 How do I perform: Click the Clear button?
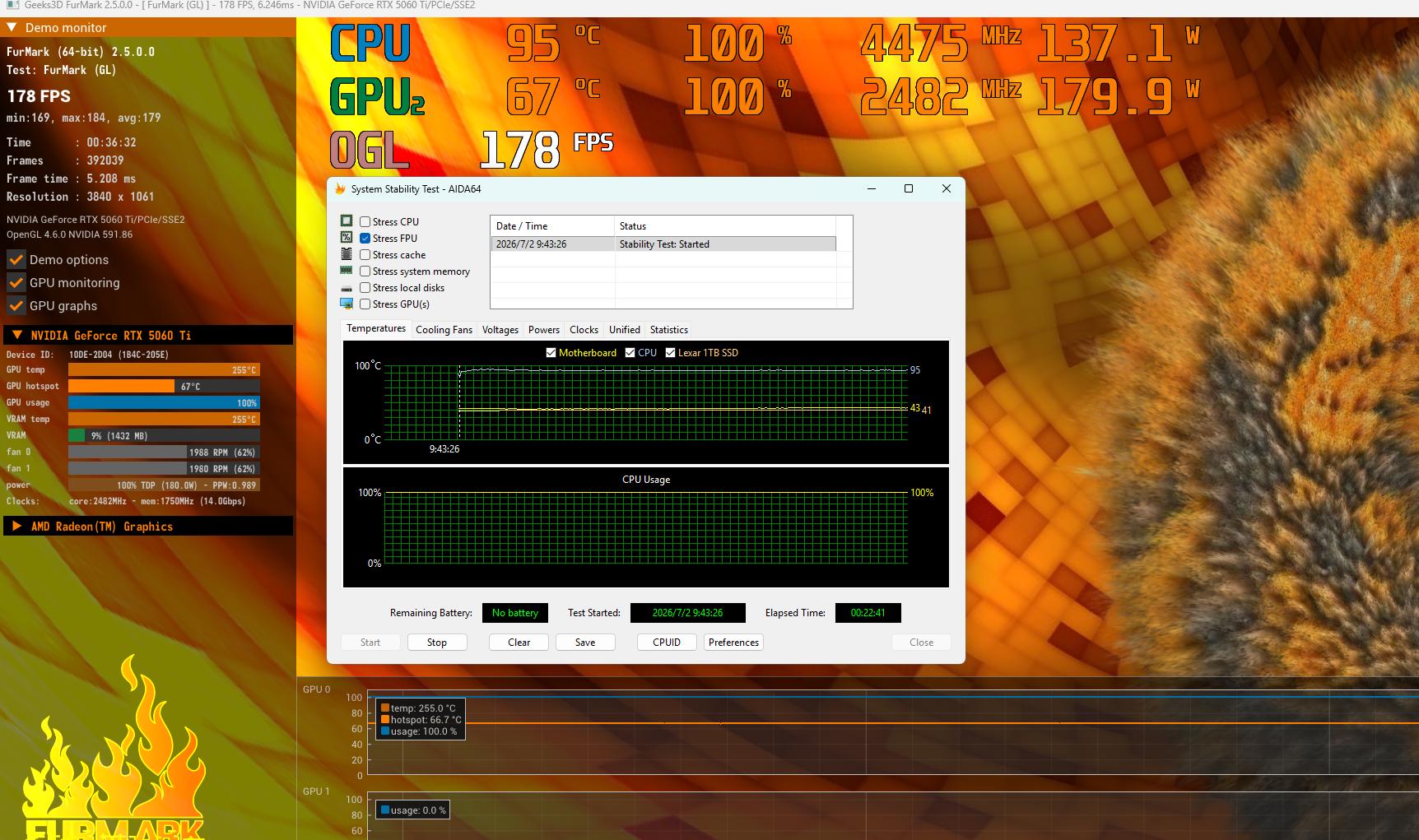click(519, 643)
